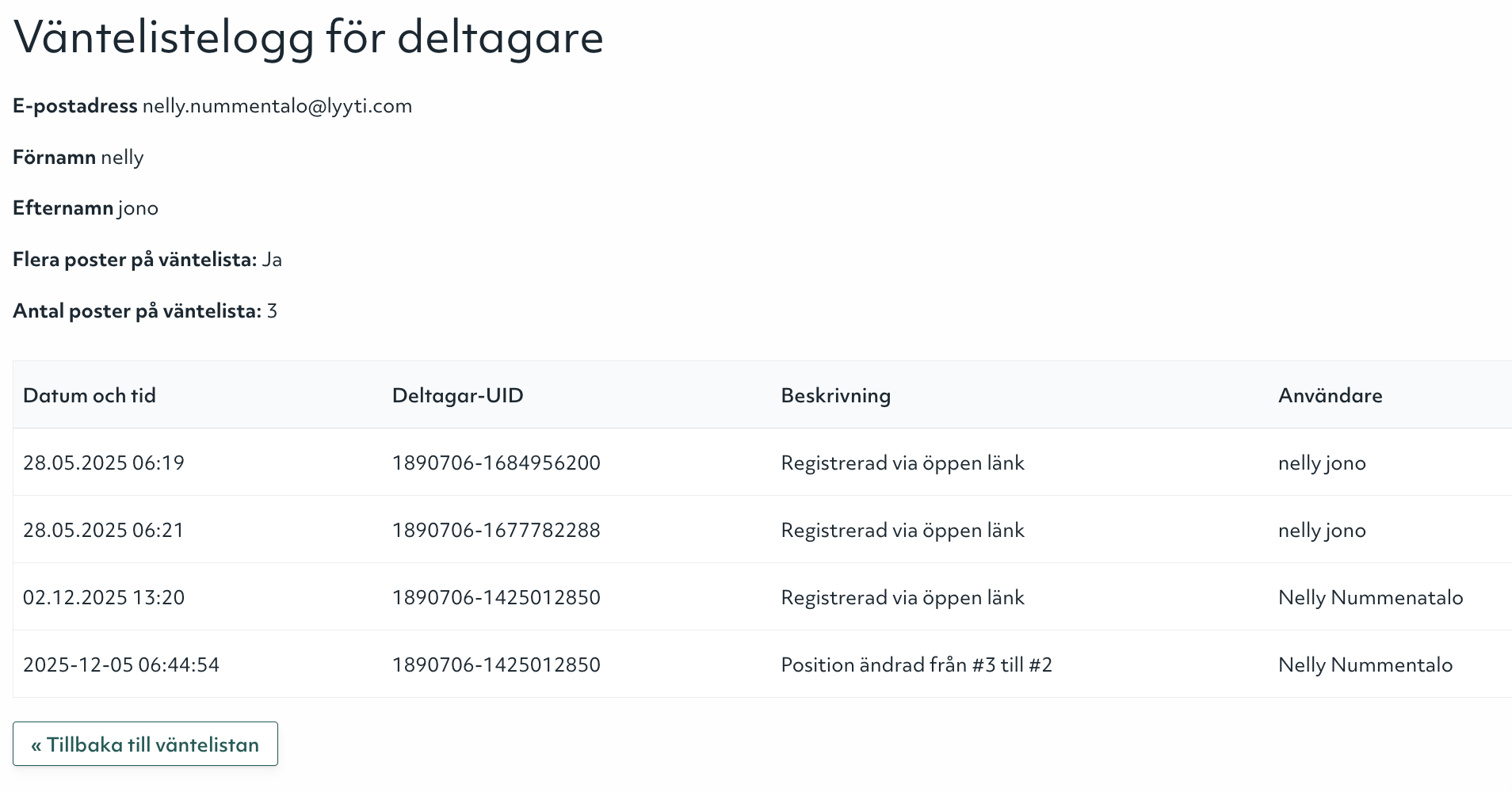Click the 28.05.2025 06:21 date cell

click(104, 530)
